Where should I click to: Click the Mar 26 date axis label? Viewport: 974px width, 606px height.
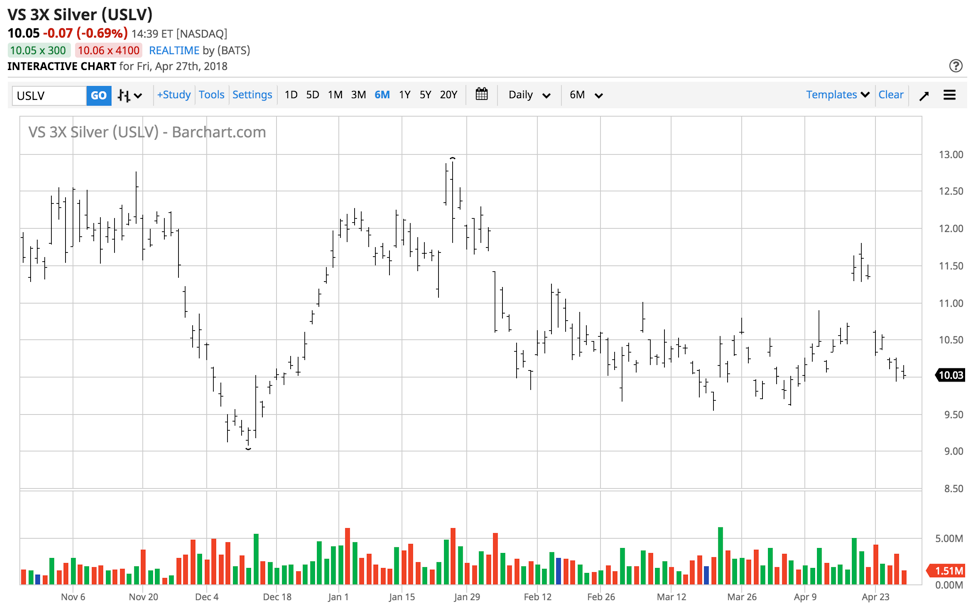(x=742, y=597)
